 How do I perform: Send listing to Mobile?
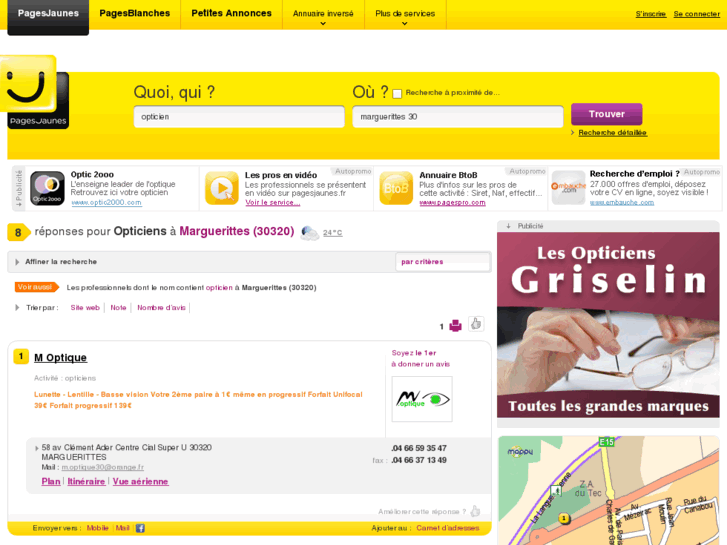97,528
